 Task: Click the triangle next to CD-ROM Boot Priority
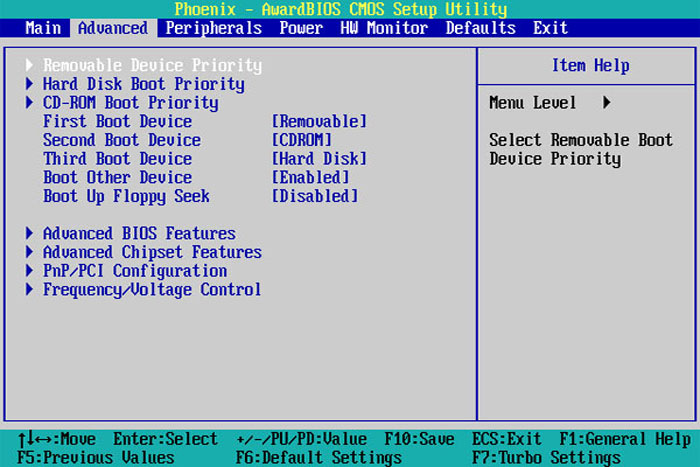click(29, 103)
